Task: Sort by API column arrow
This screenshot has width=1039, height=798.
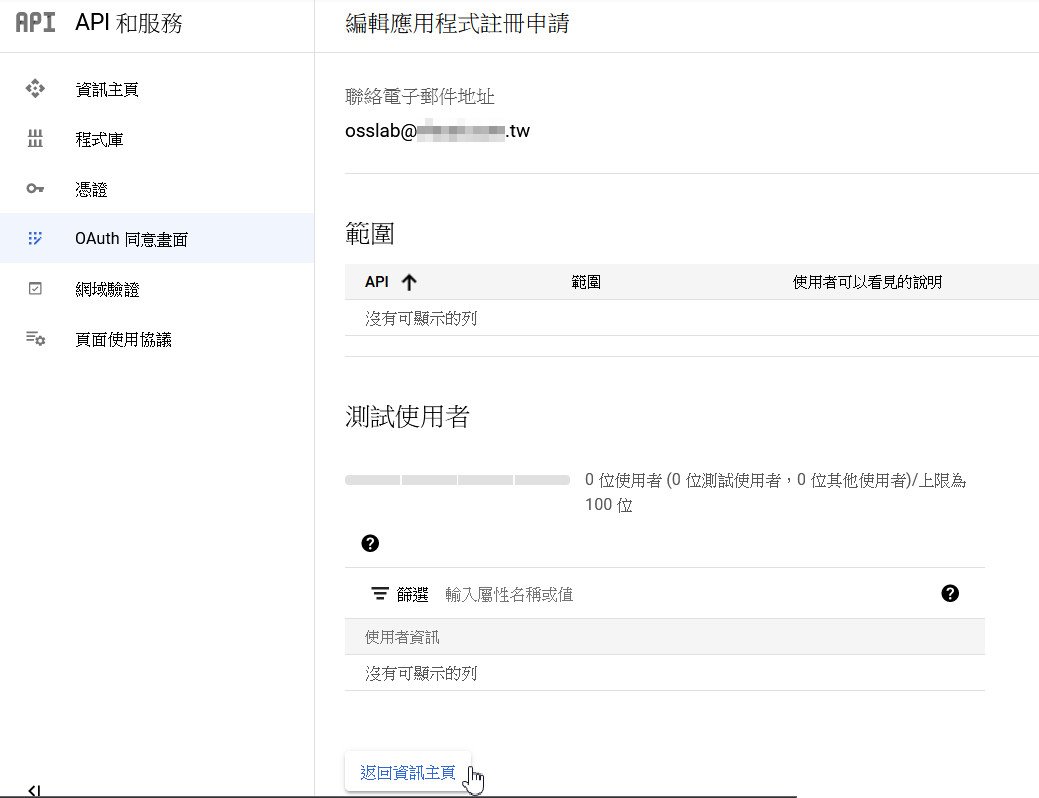Action: coord(408,282)
